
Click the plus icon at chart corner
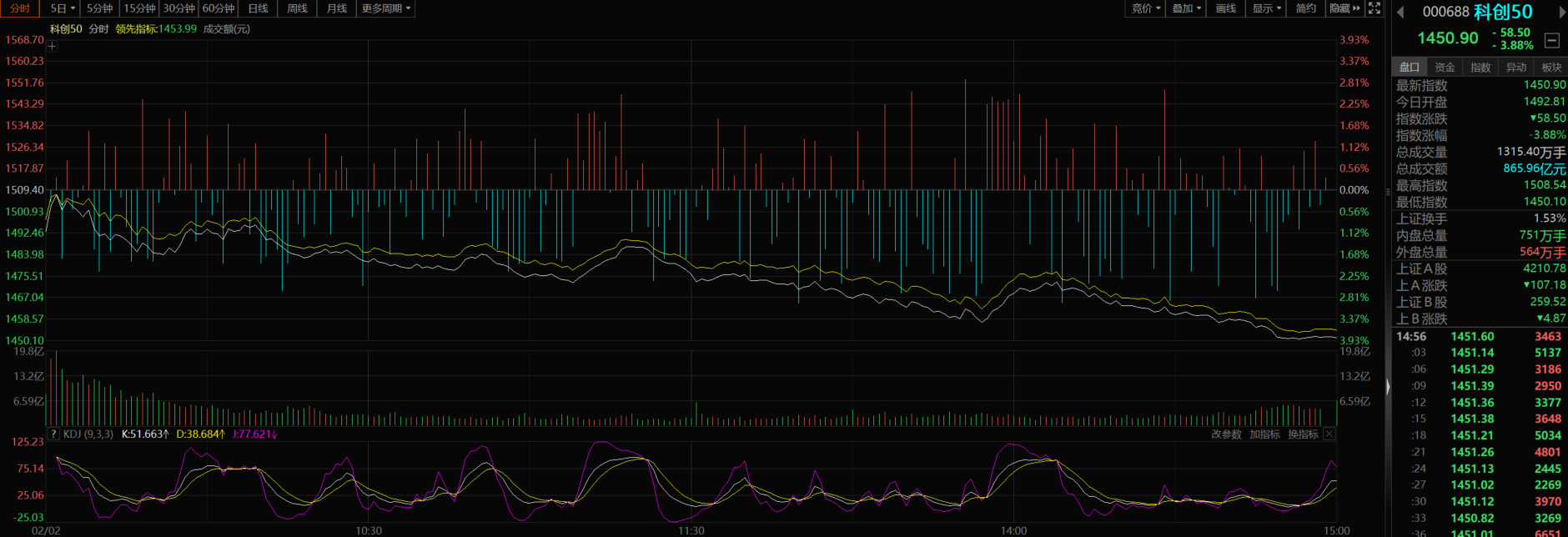click(x=52, y=46)
